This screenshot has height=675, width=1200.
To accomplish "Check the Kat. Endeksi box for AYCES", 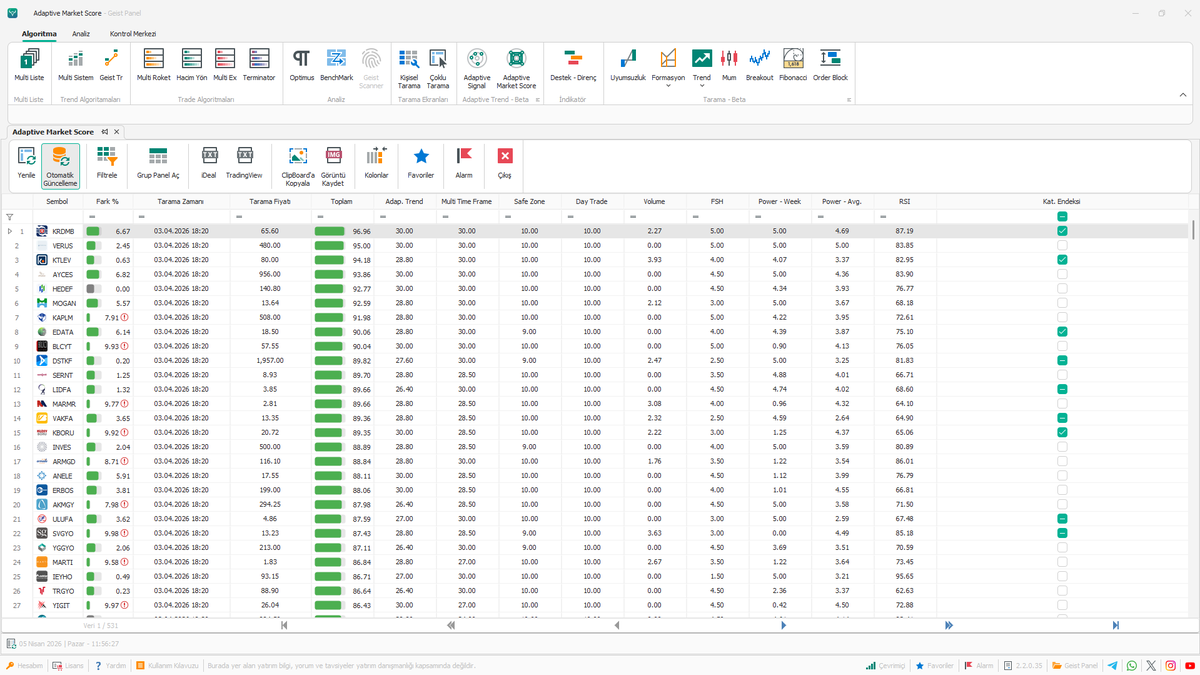I will [x=1062, y=274].
